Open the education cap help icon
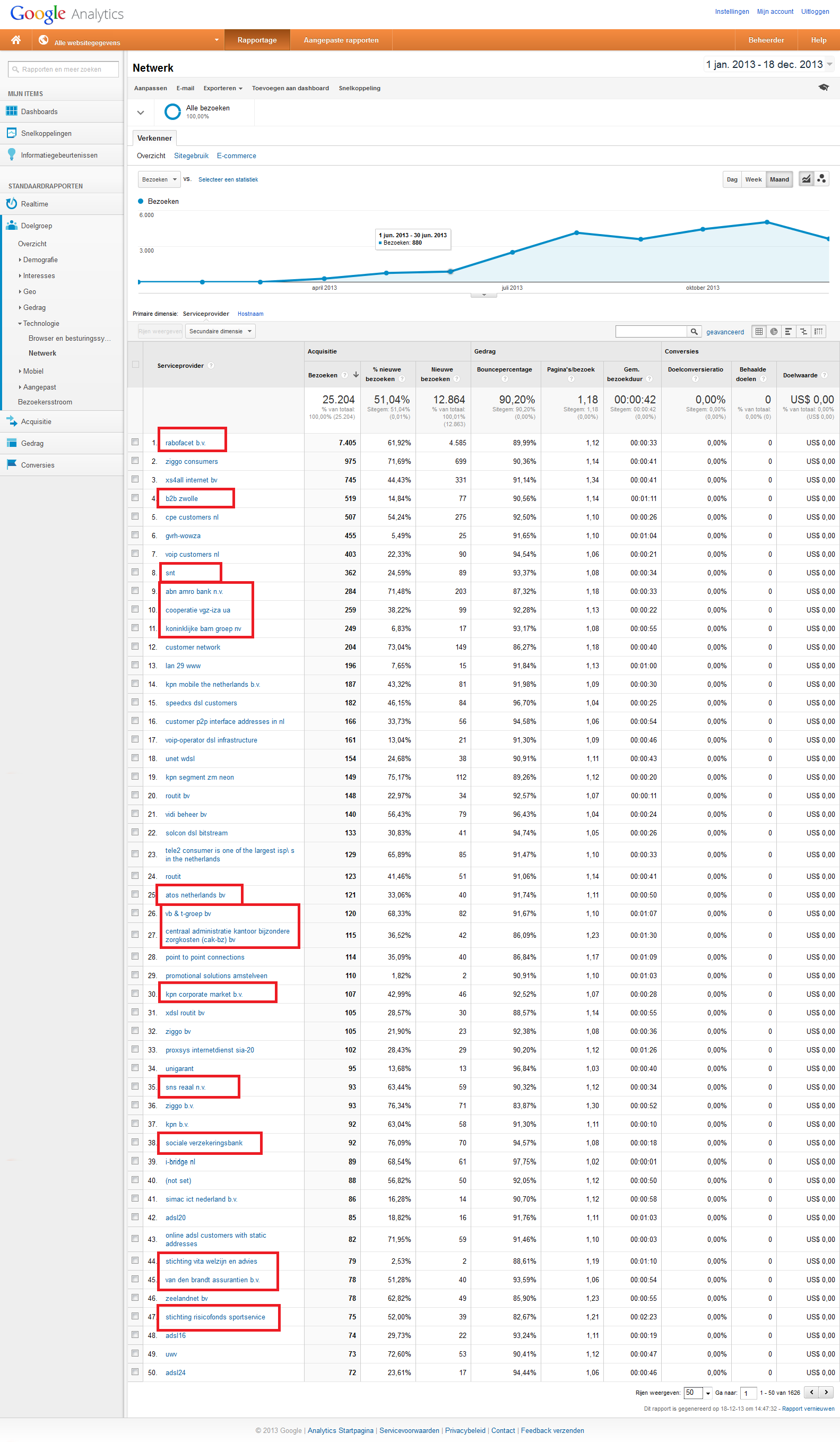 [824, 88]
